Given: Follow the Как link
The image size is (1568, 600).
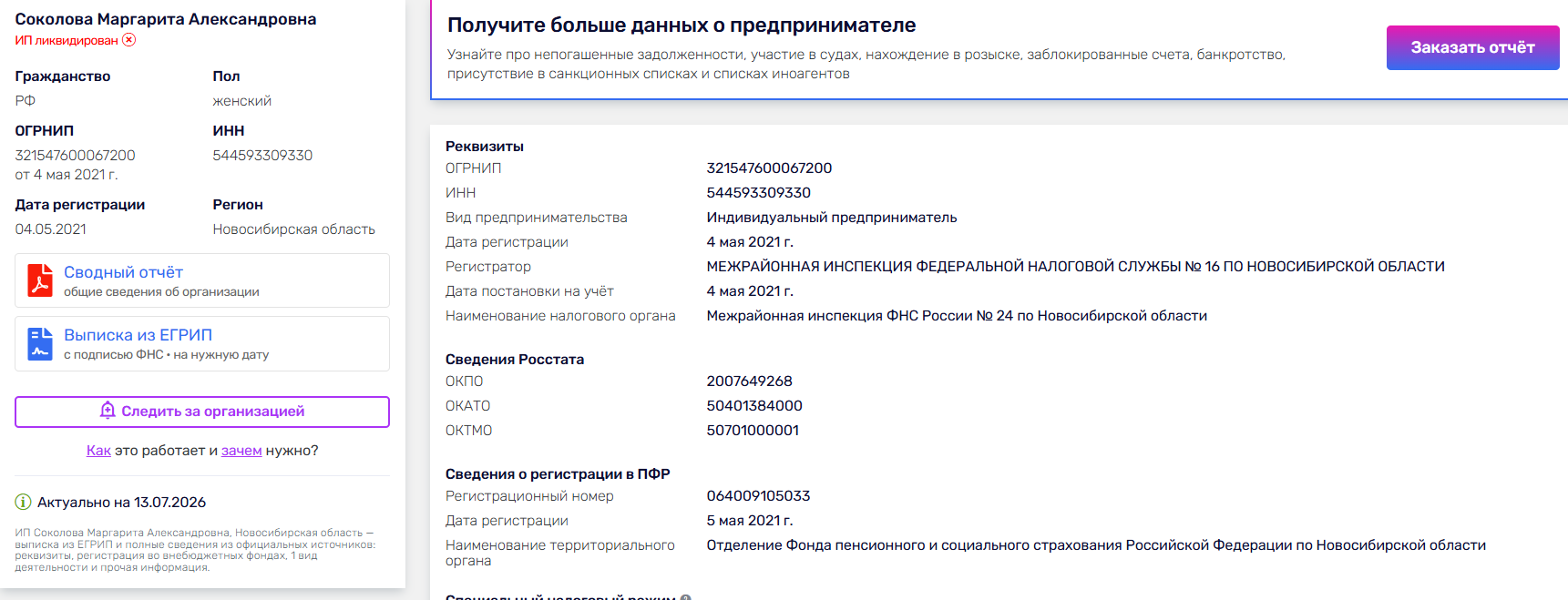Looking at the screenshot, I should click(98, 451).
